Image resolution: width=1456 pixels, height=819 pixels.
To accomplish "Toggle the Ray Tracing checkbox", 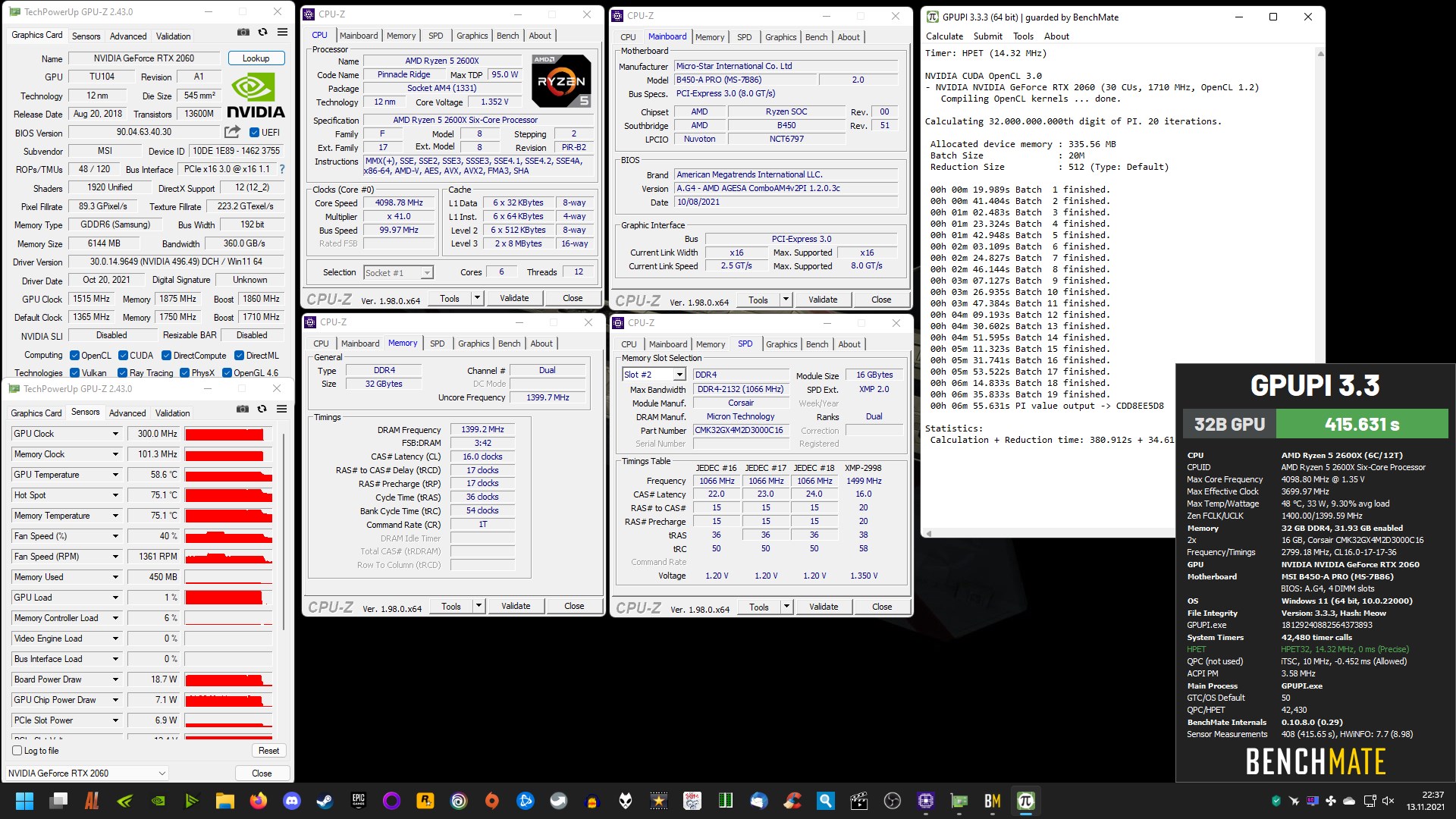I will coord(123,372).
